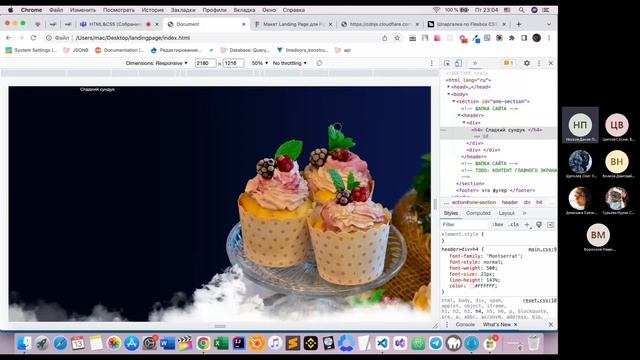Click the #FFFFFF color swatch
Viewport: 640px width, 360px height.
472,287
